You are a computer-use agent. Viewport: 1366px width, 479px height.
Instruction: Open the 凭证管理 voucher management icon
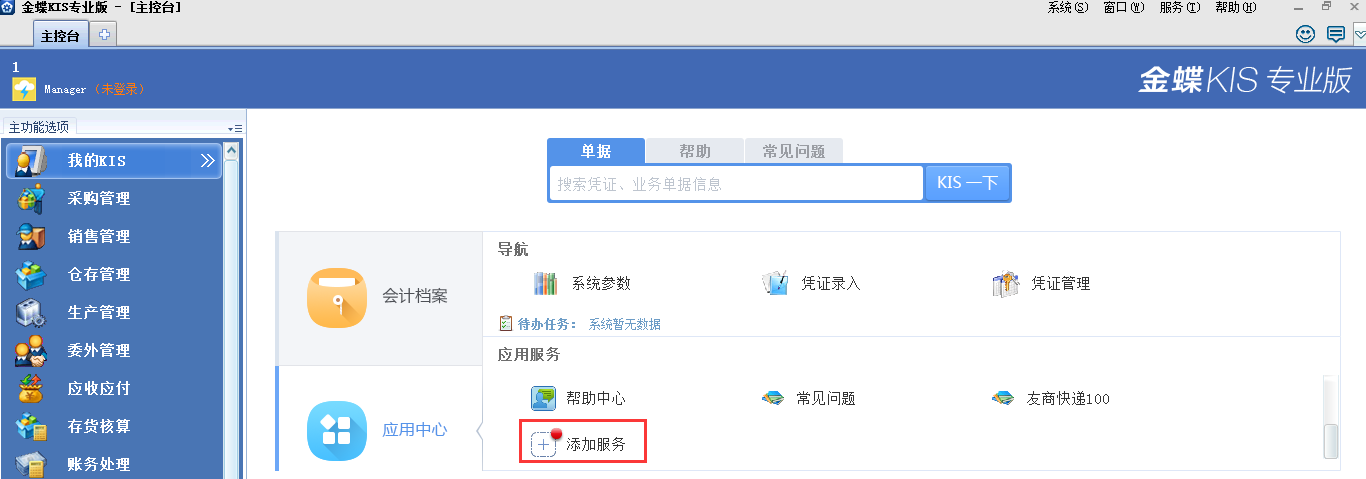coord(1005,284)
